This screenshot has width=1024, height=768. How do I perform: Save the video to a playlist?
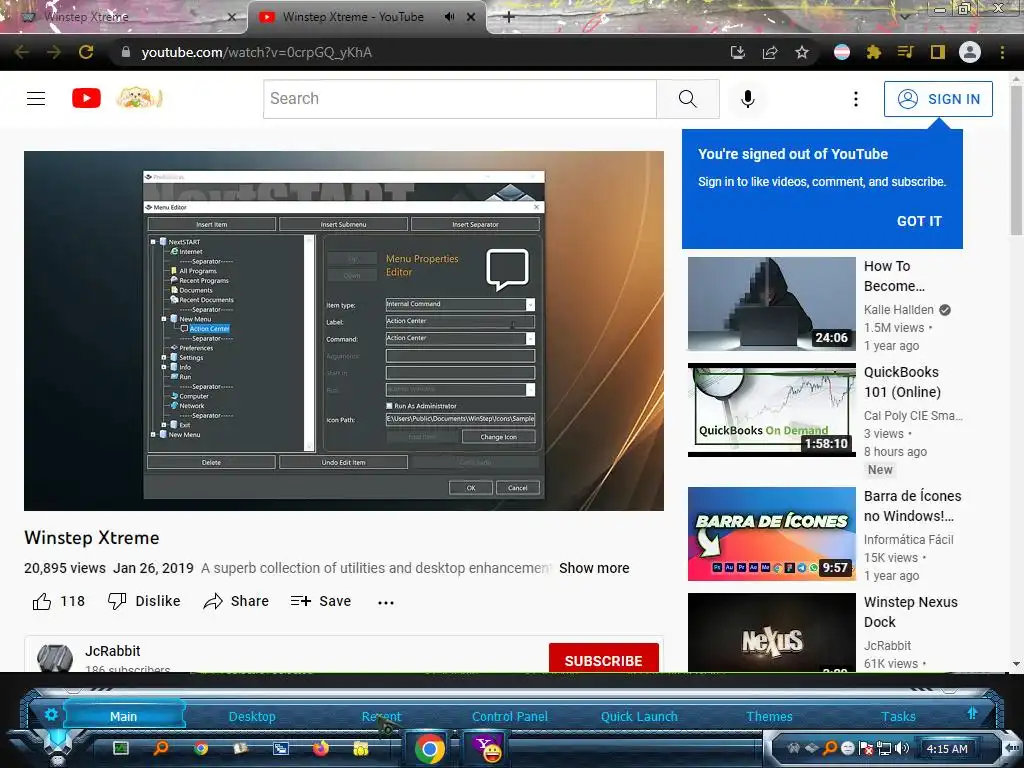pos(321,601)
